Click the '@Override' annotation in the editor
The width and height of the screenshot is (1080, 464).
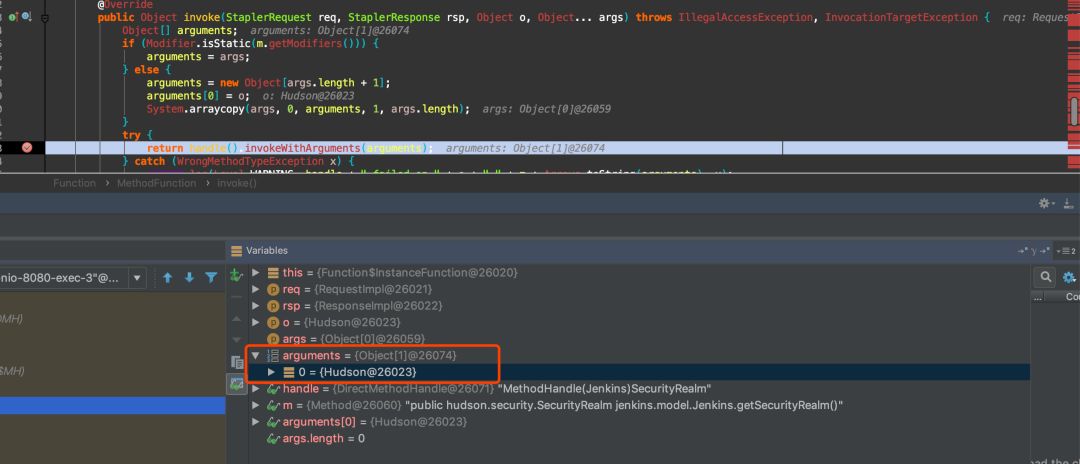125,4
